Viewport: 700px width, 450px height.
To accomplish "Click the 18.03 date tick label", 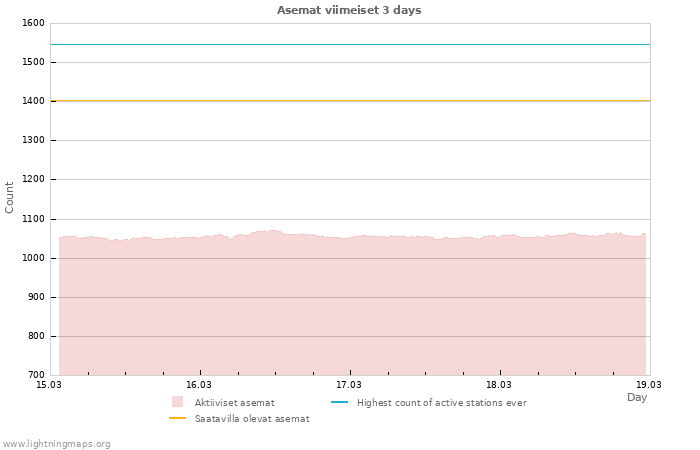I will pos(499,384).
